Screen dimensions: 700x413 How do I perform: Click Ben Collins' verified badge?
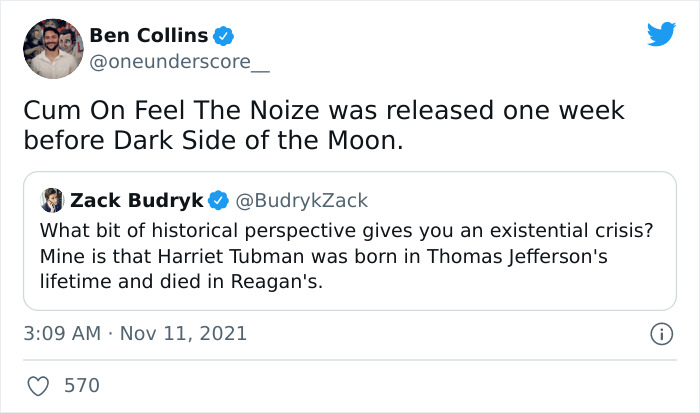[225, 37]
